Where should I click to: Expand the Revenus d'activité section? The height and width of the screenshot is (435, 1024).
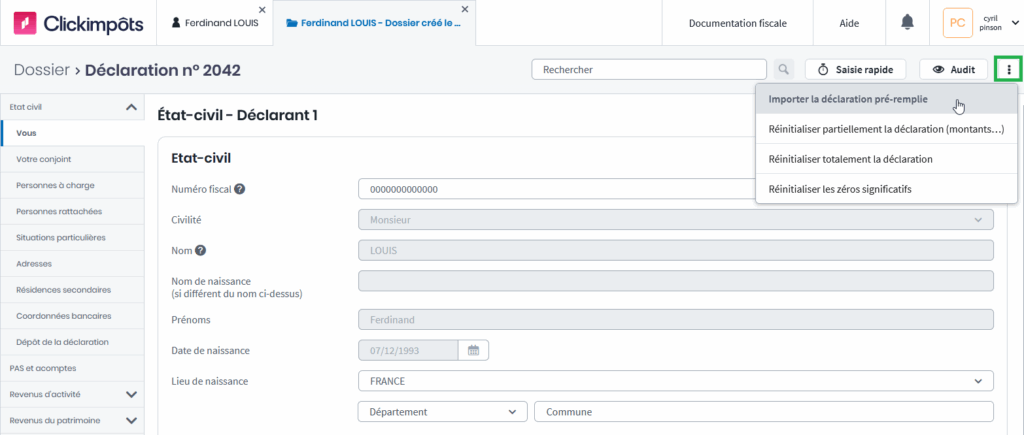pos(131,394)
